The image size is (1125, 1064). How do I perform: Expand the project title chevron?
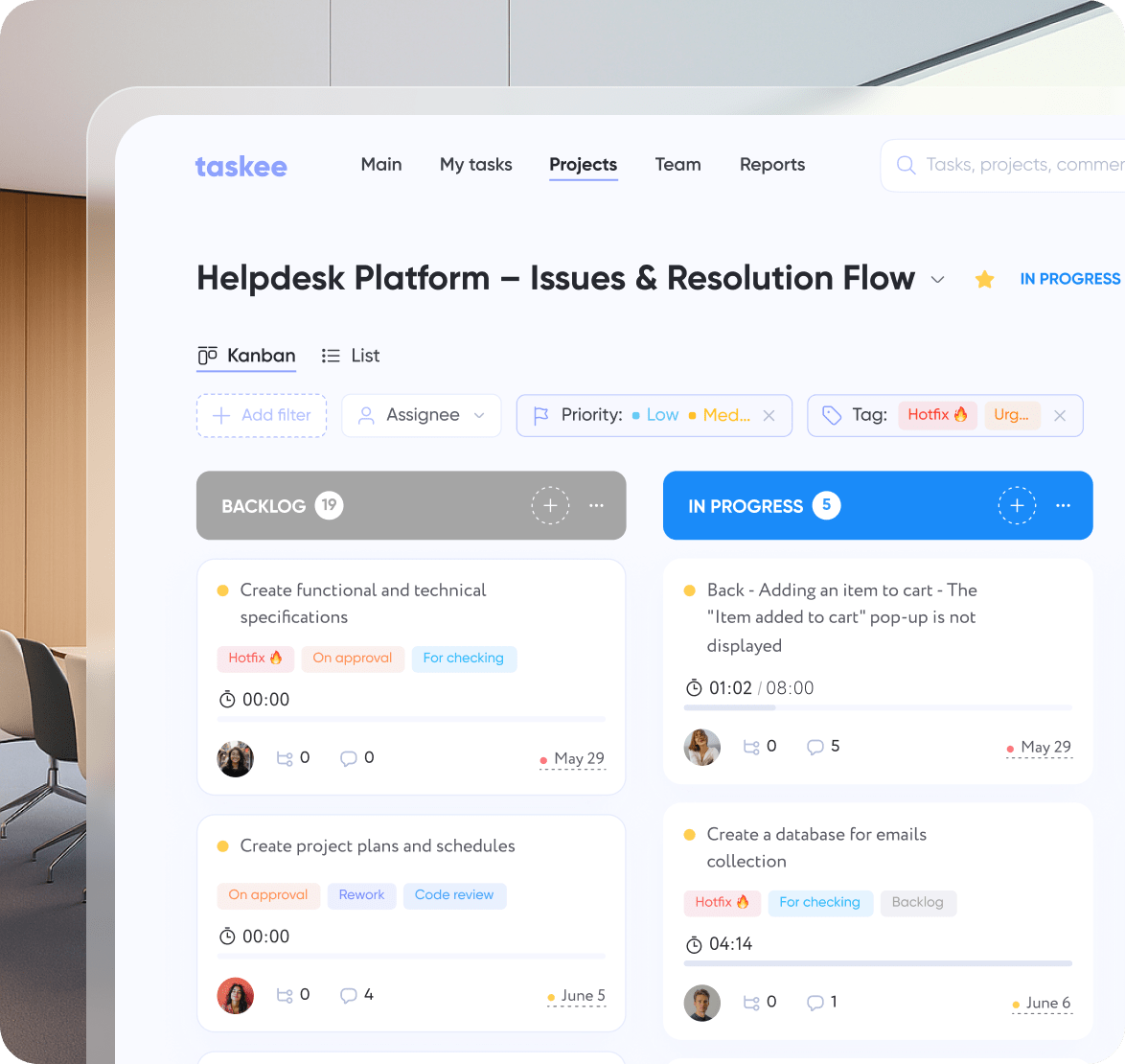[x=937, y=281]
